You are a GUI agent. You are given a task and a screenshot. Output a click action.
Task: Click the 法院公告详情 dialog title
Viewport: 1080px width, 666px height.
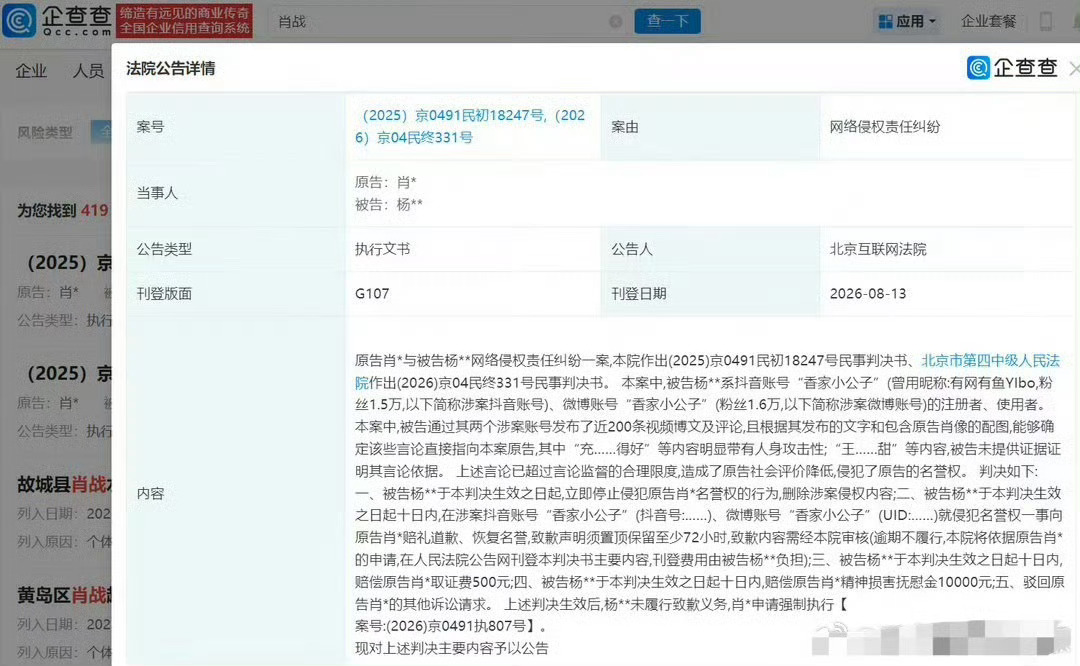click(x=171, y=68)
